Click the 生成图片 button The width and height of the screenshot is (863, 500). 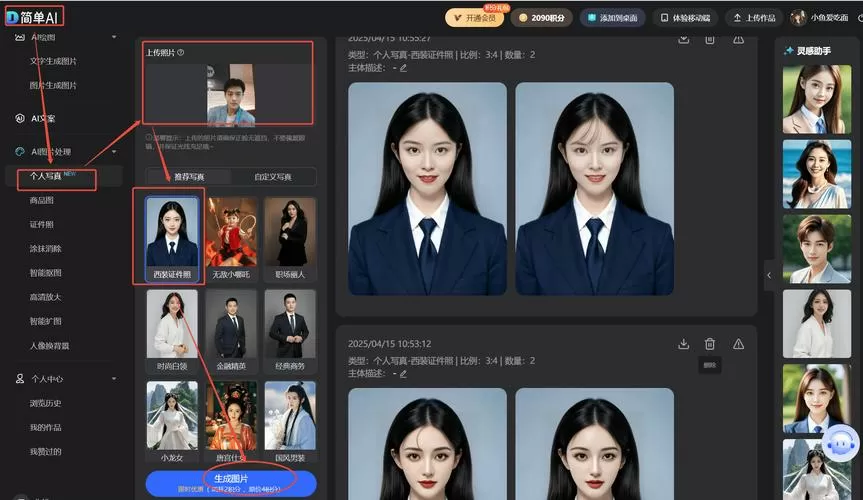coord(231,483)
